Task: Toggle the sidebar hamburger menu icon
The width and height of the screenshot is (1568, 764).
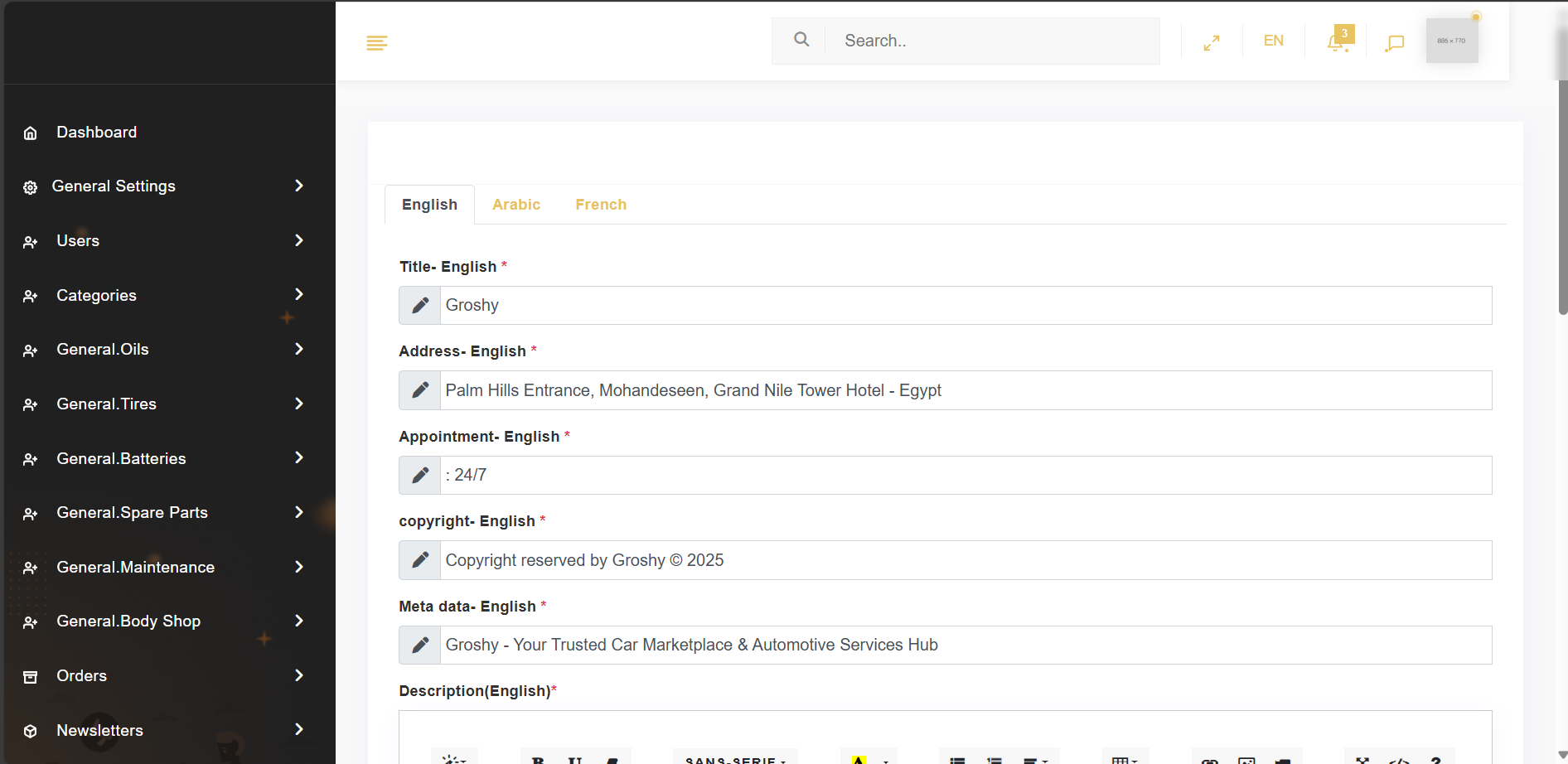Action: (377, 42)
